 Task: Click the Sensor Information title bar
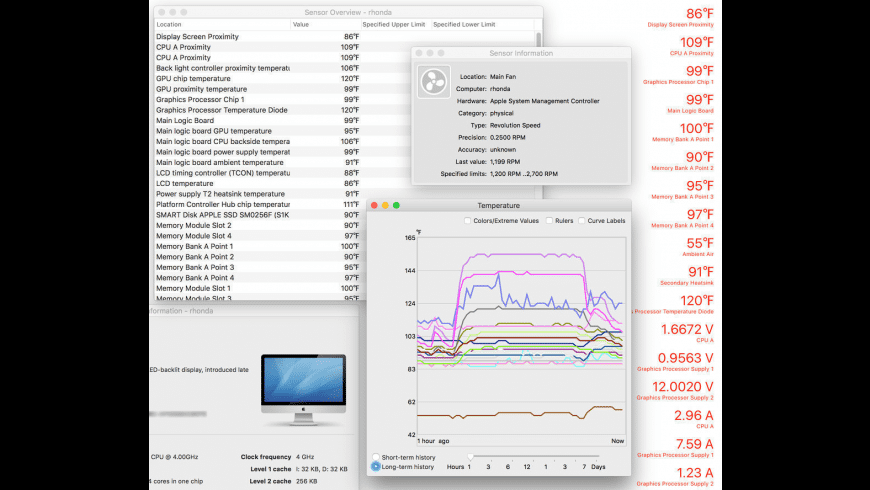tap(521, 53)
